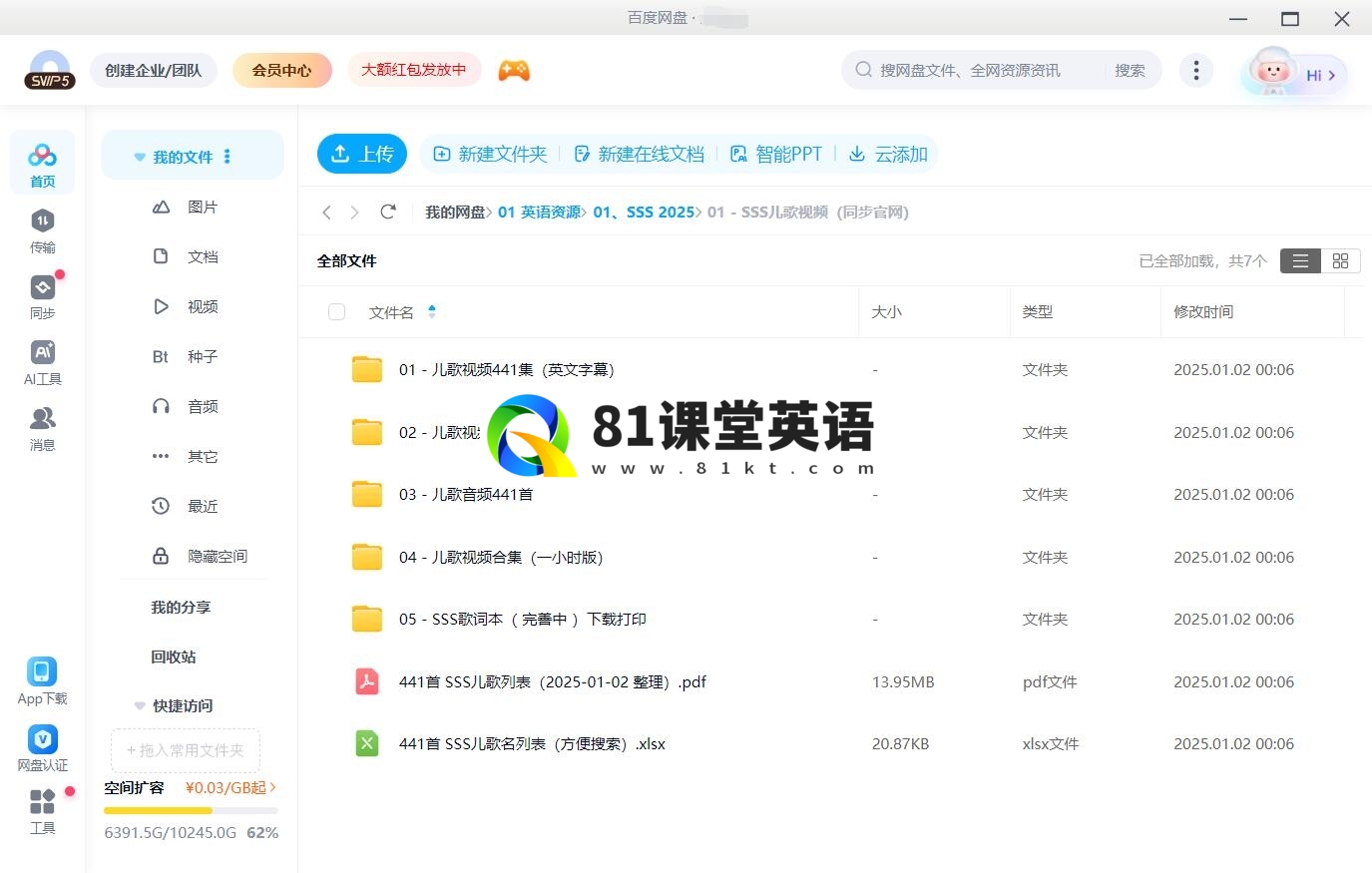Collapse the 我的文件 tree arrow
This screenshot has height=873, width=1372.
click(140, 158)
